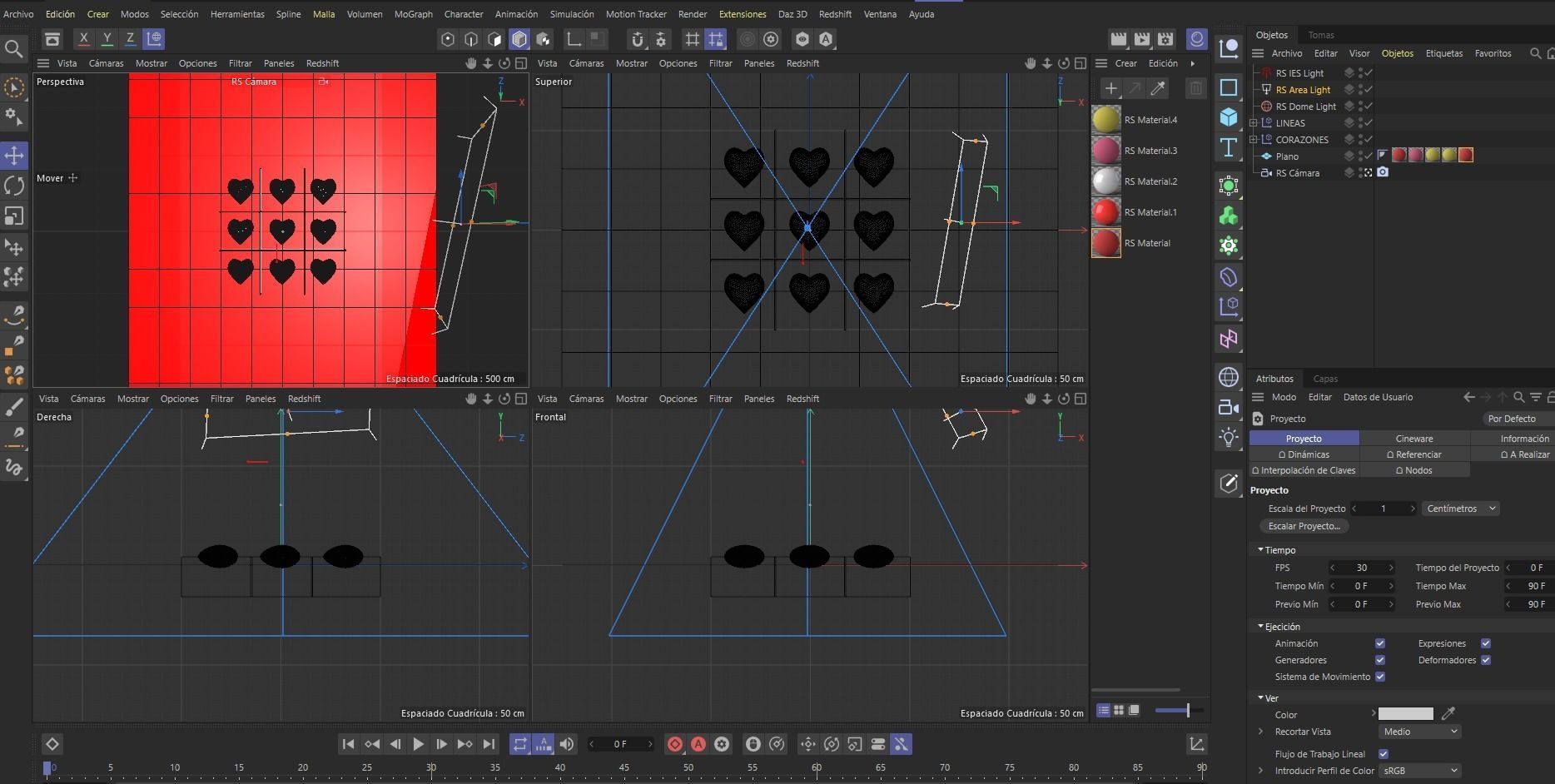Toggle sound playback speaker icon
Viewport: 1555px width, 784px height.
(x=567, y=744)
